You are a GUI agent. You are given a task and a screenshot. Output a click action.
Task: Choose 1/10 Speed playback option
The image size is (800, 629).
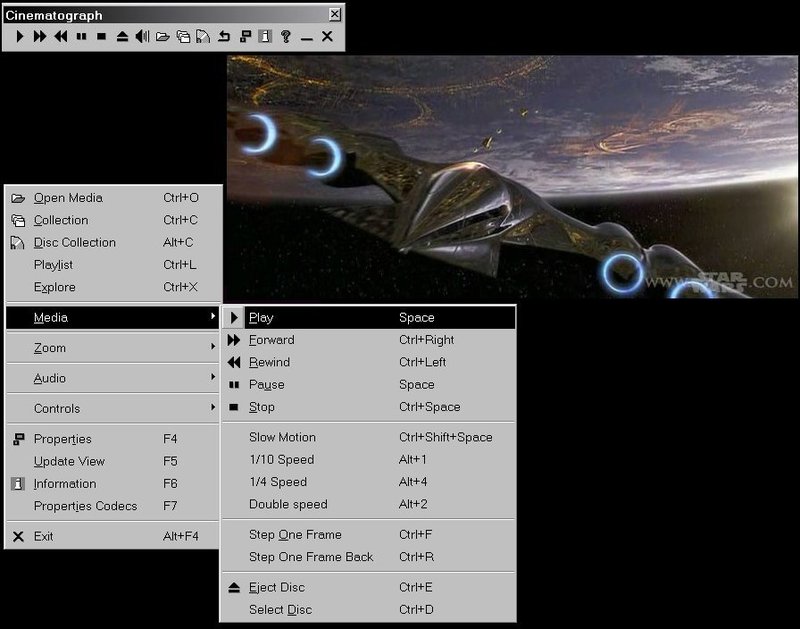tap(368, 460)
